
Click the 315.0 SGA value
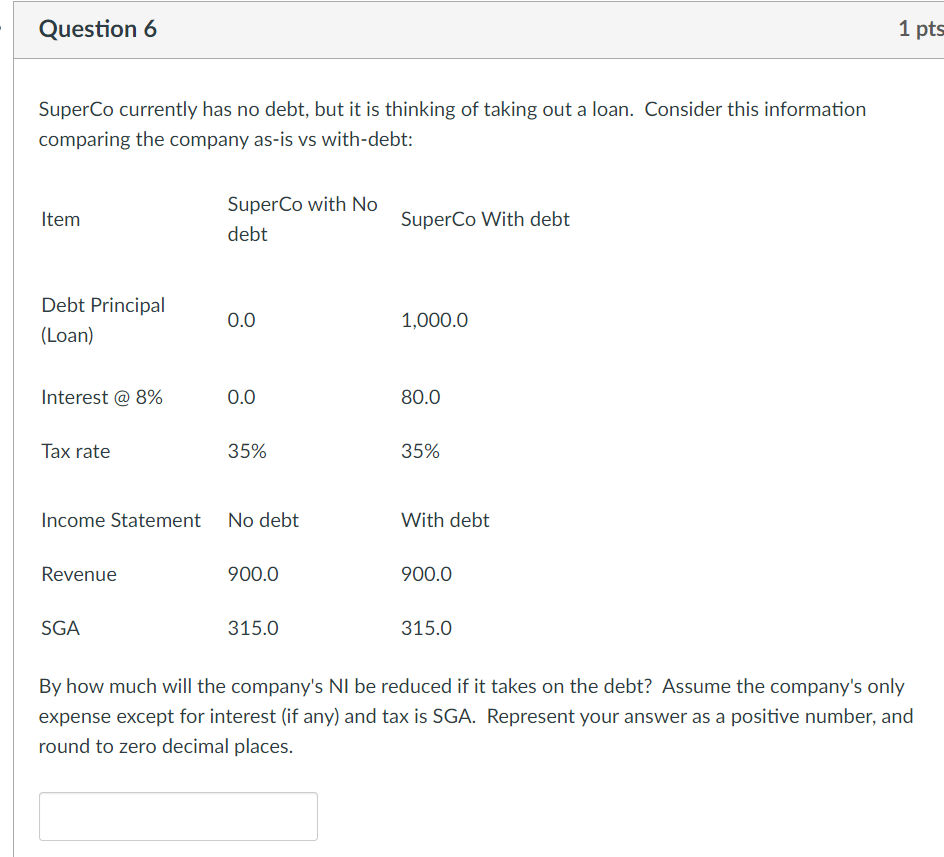click(252, 628)
